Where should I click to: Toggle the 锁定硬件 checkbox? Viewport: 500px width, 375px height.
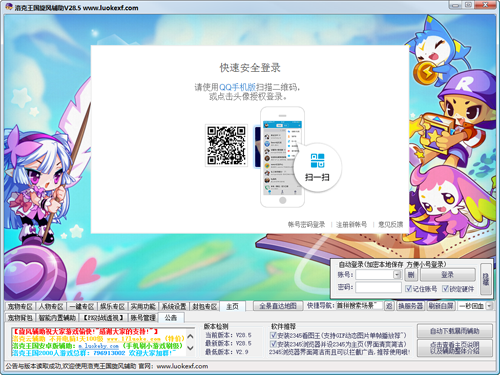click(x=445, y=288)
